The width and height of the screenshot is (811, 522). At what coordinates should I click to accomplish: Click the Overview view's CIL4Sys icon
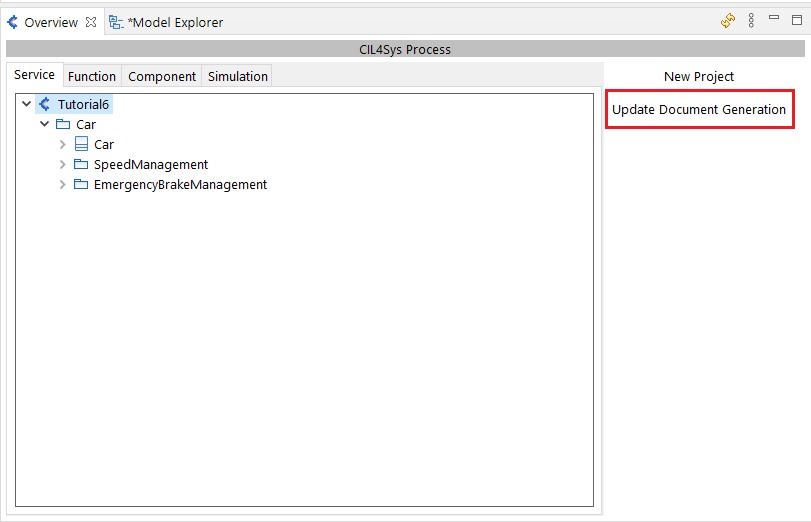[12, 22]
